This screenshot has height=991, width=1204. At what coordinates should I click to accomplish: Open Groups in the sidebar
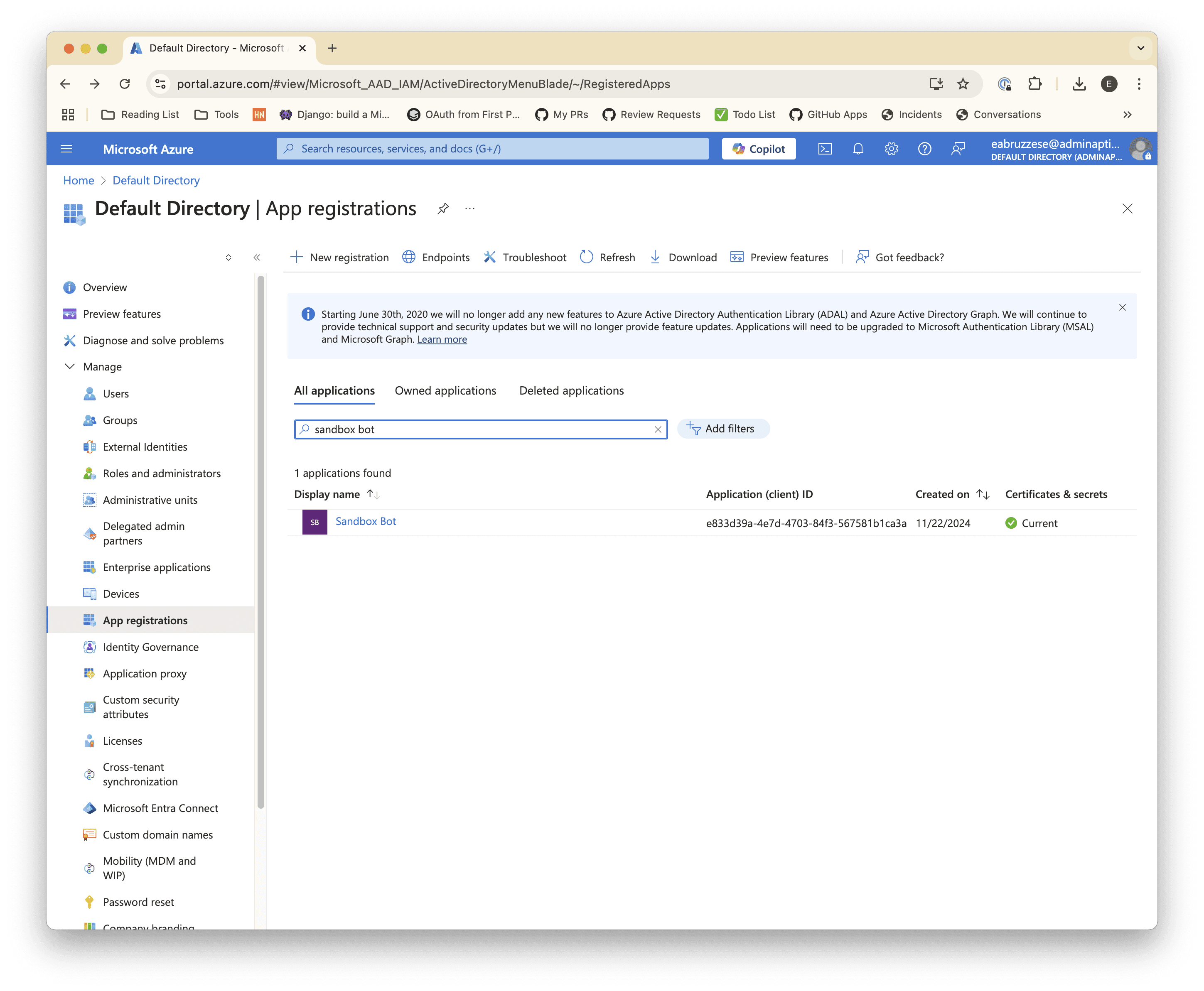[120, 420]
